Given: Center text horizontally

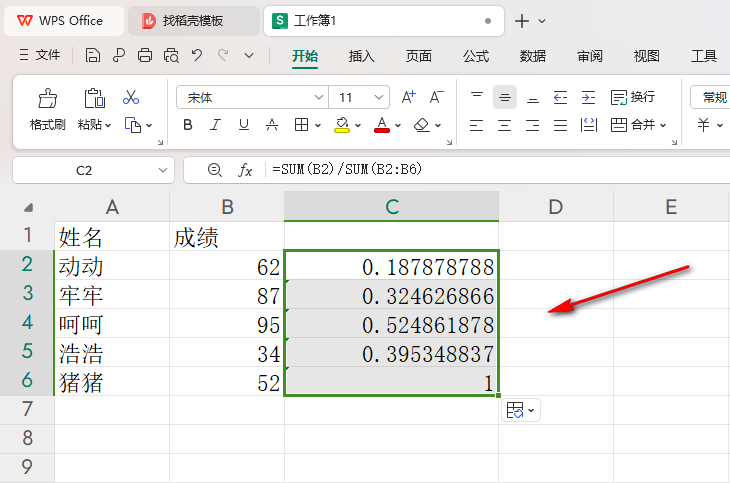Looking at the screenshot, I should point(505,125).
